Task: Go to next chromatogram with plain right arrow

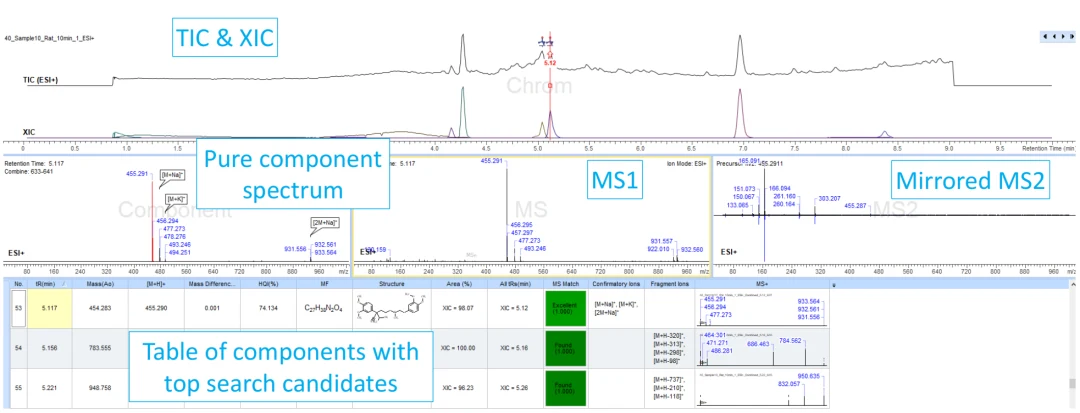Action: pyautogui.click(x=1061, y=36)
